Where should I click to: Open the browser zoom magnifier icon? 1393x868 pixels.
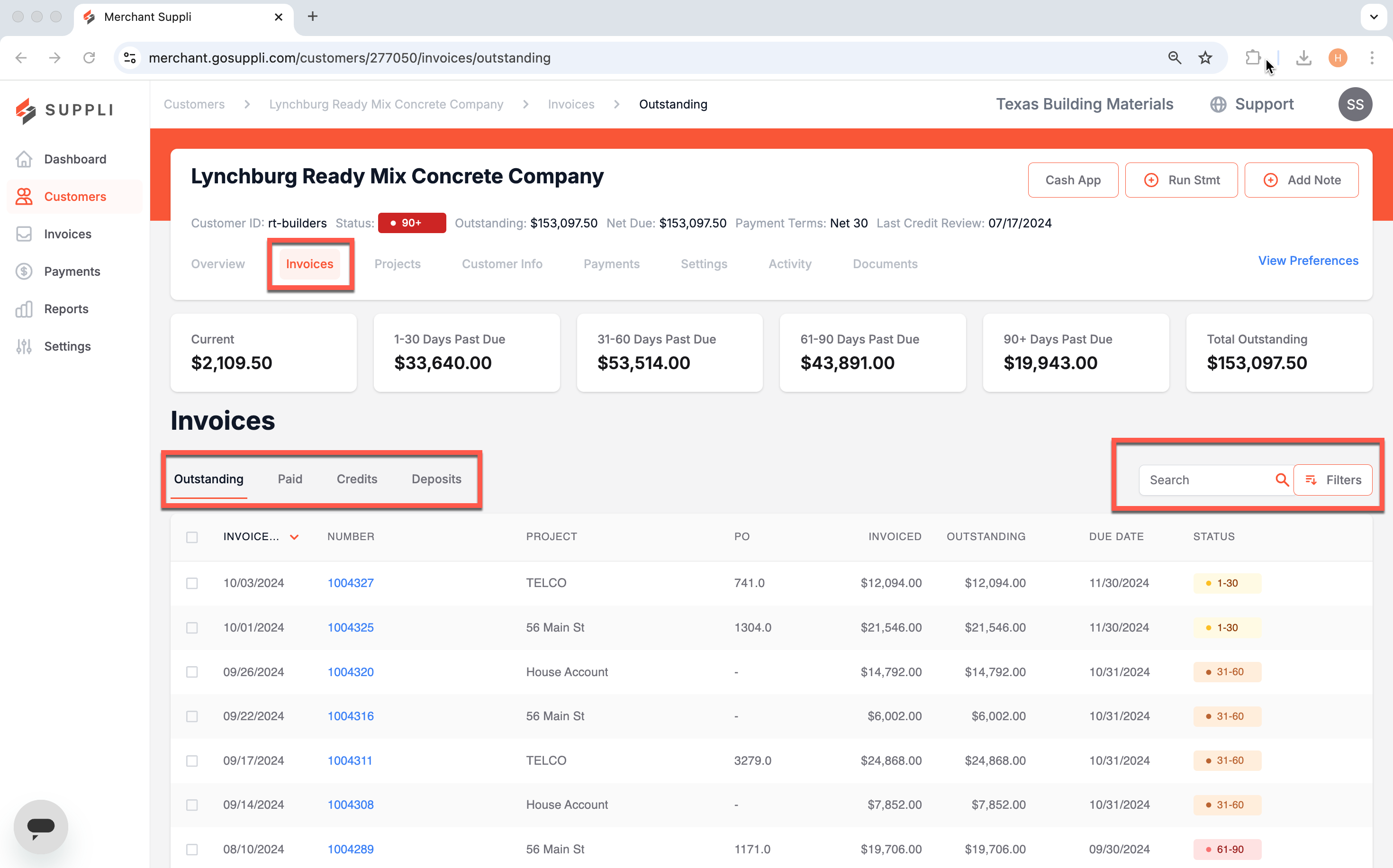[1174, 57]
